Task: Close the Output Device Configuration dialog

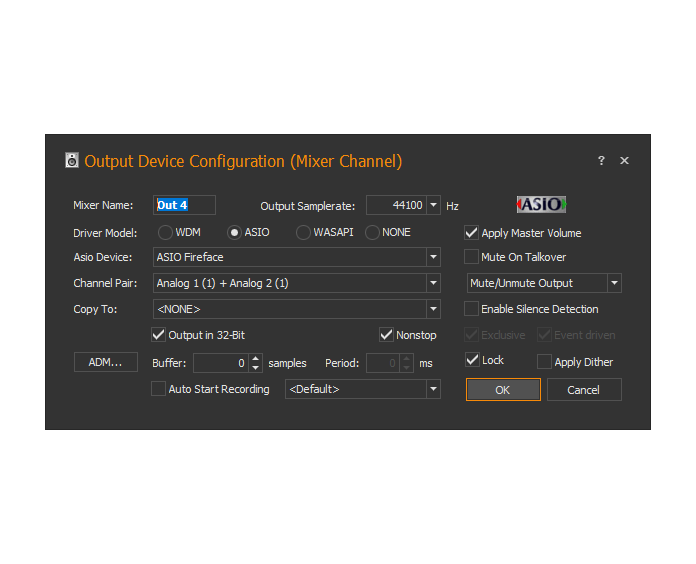Action: (625, 161)
